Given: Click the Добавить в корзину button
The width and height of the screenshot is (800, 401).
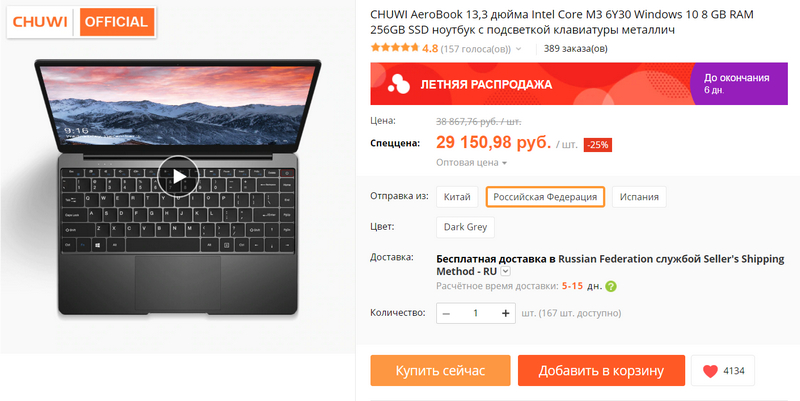Looking at the screenshot, I should (601, 370).
